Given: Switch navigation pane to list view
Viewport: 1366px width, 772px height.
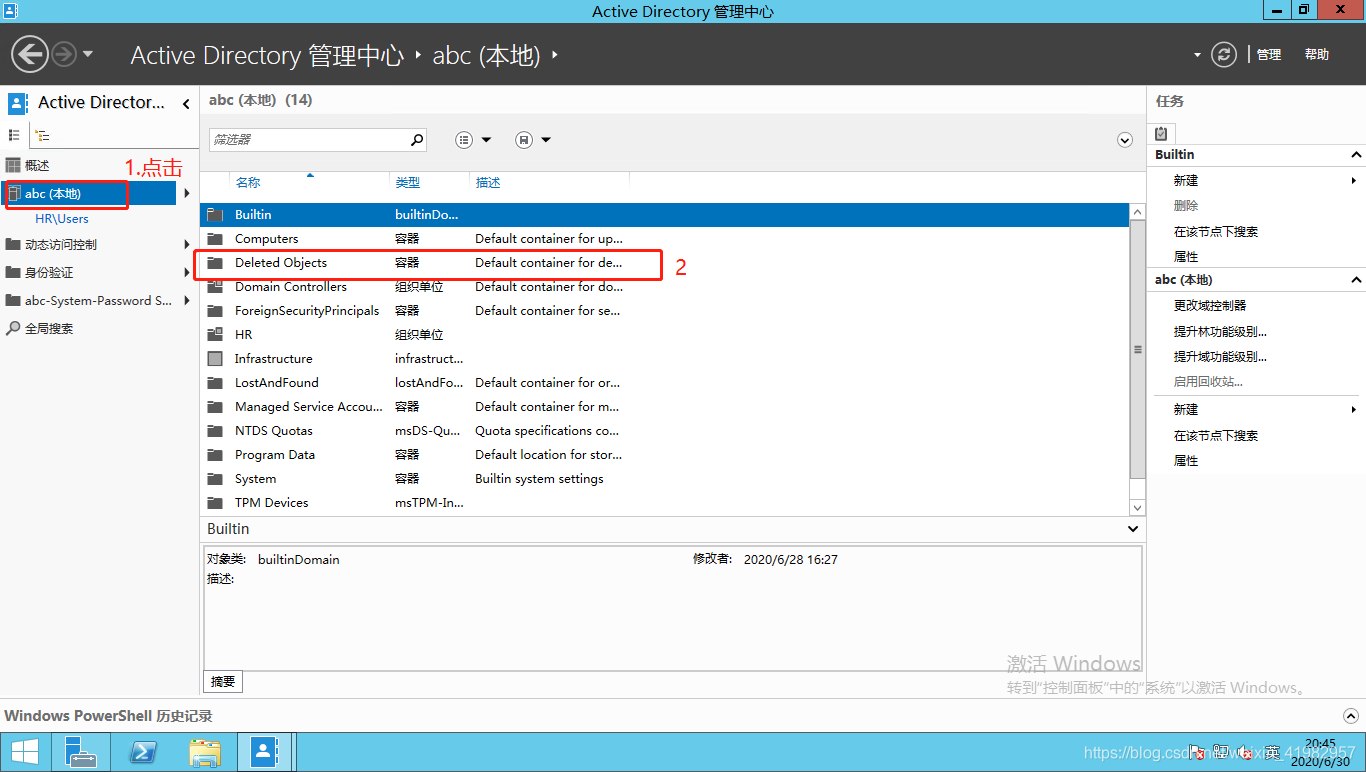Looking at the screenshot, I should (14, 135).
